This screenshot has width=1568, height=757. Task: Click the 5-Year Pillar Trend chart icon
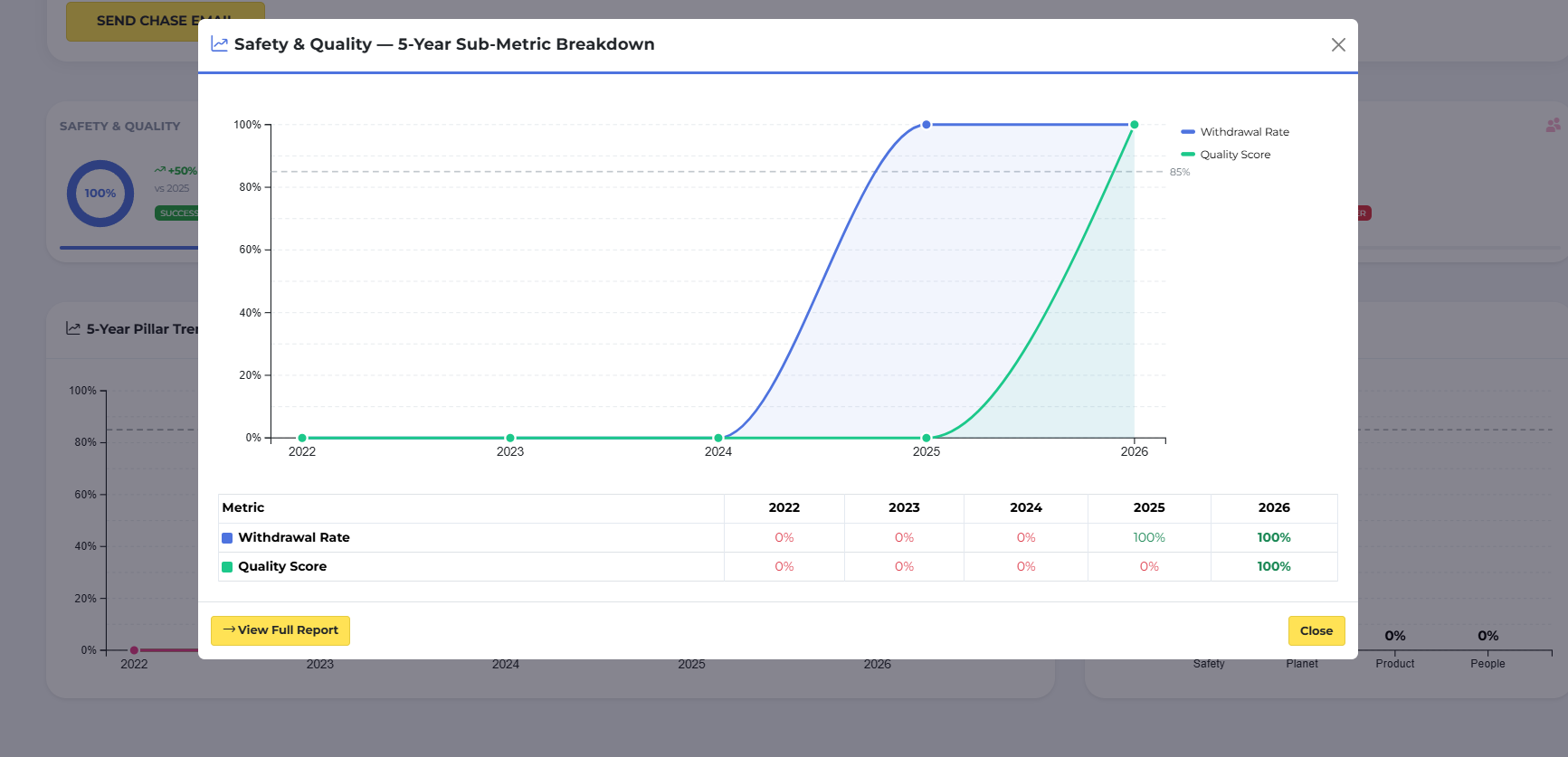tap(73, 329)
